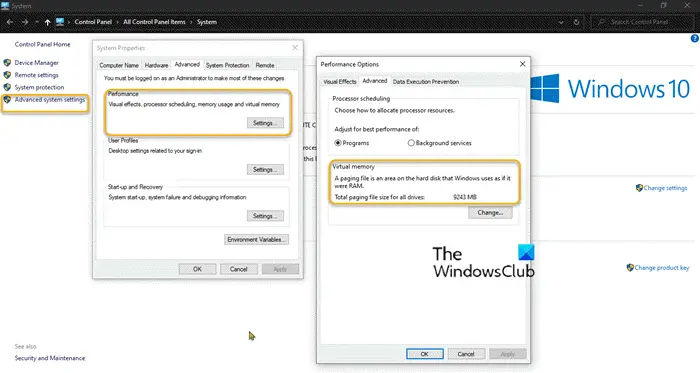Cancel the Performance Options dialog
Viewport: 700px width, 373px height.
(466, 354)
